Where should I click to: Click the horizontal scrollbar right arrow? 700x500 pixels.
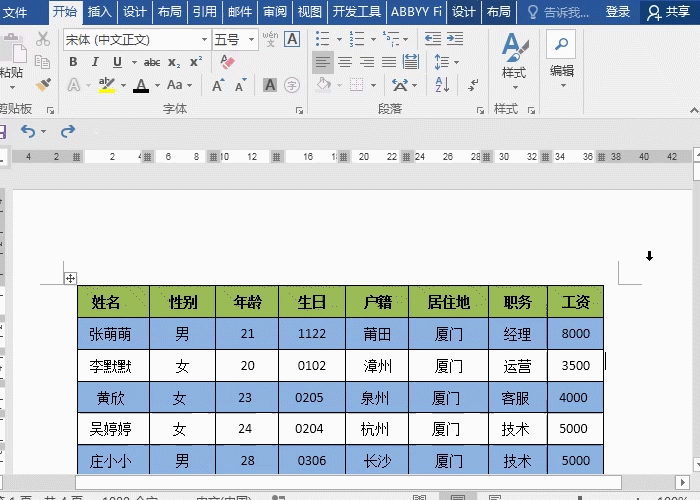(x=682, y=482)
